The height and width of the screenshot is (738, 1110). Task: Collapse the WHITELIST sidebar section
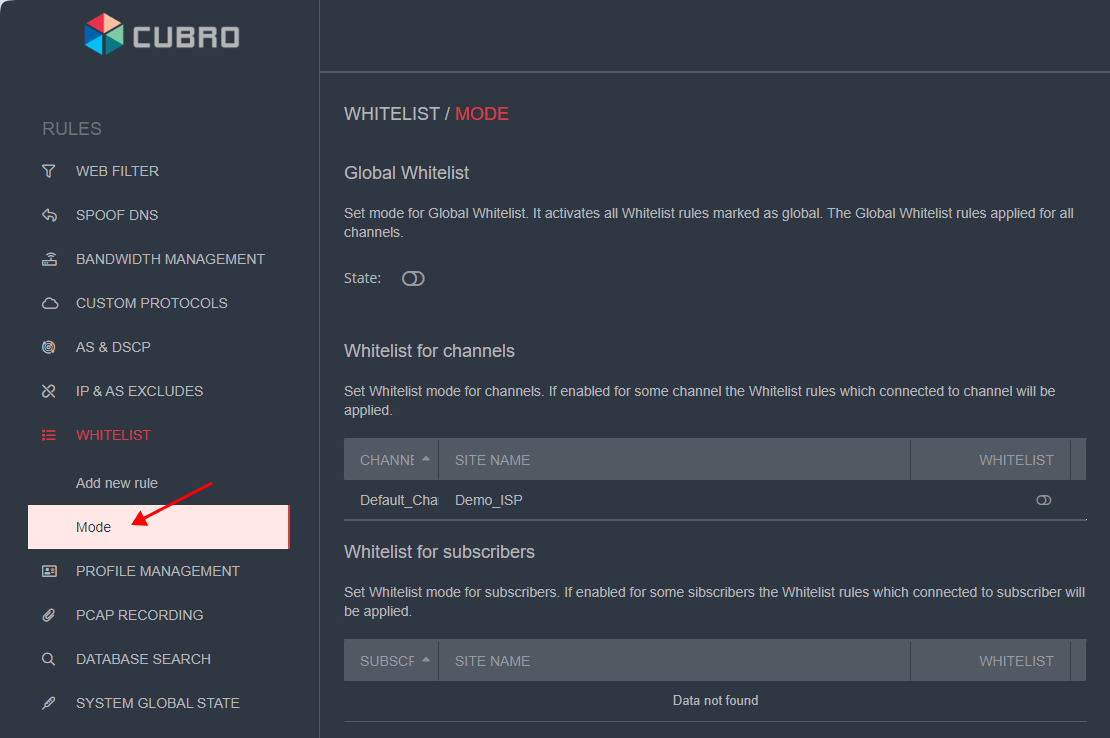113,435
